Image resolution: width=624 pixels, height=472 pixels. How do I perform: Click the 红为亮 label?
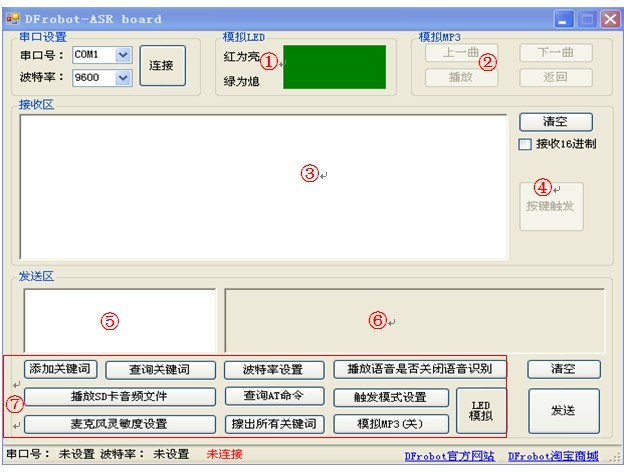pyautogui.click(x=241, y=57)
